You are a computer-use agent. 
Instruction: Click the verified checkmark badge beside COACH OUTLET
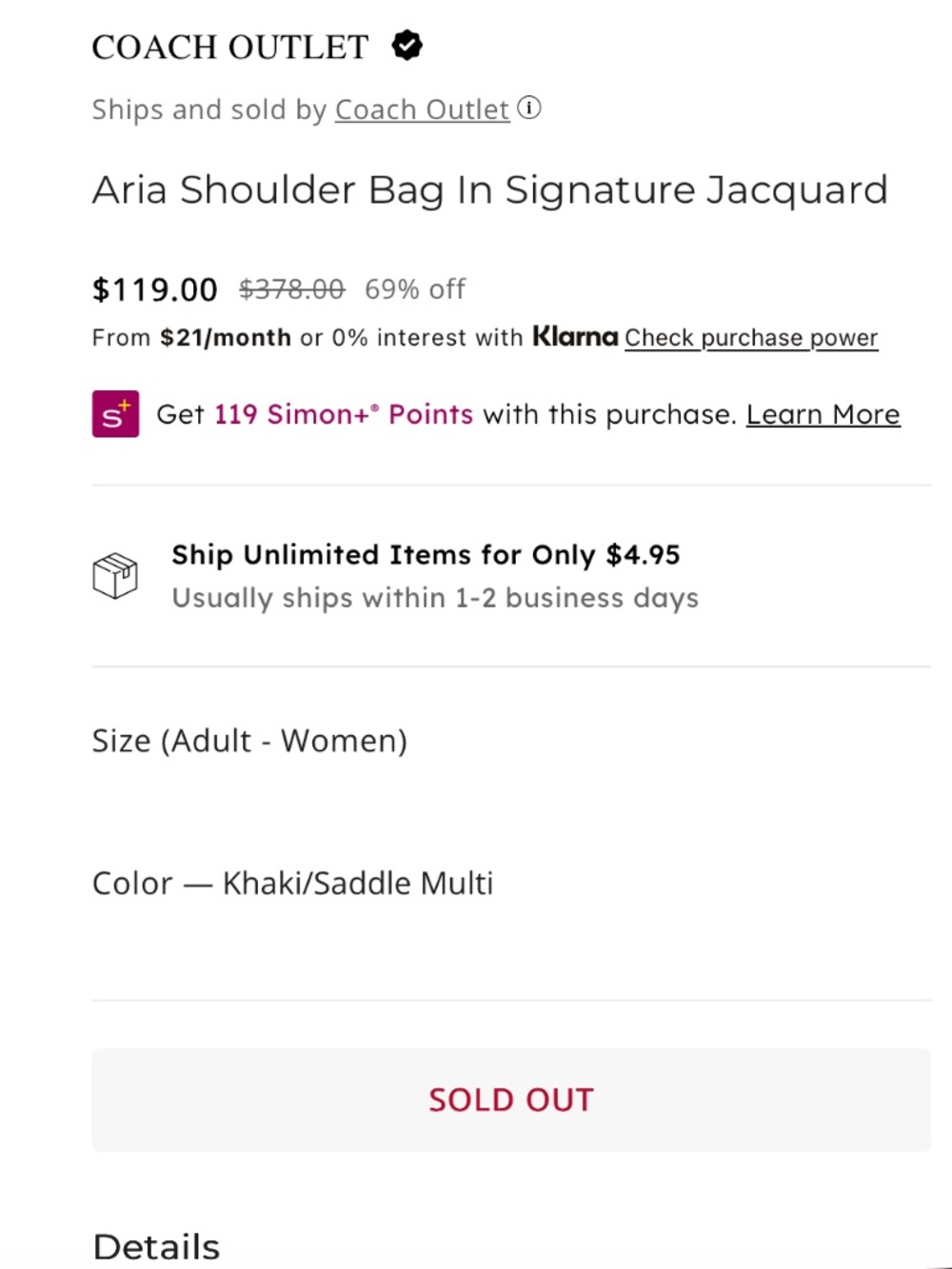click(407, 46)
